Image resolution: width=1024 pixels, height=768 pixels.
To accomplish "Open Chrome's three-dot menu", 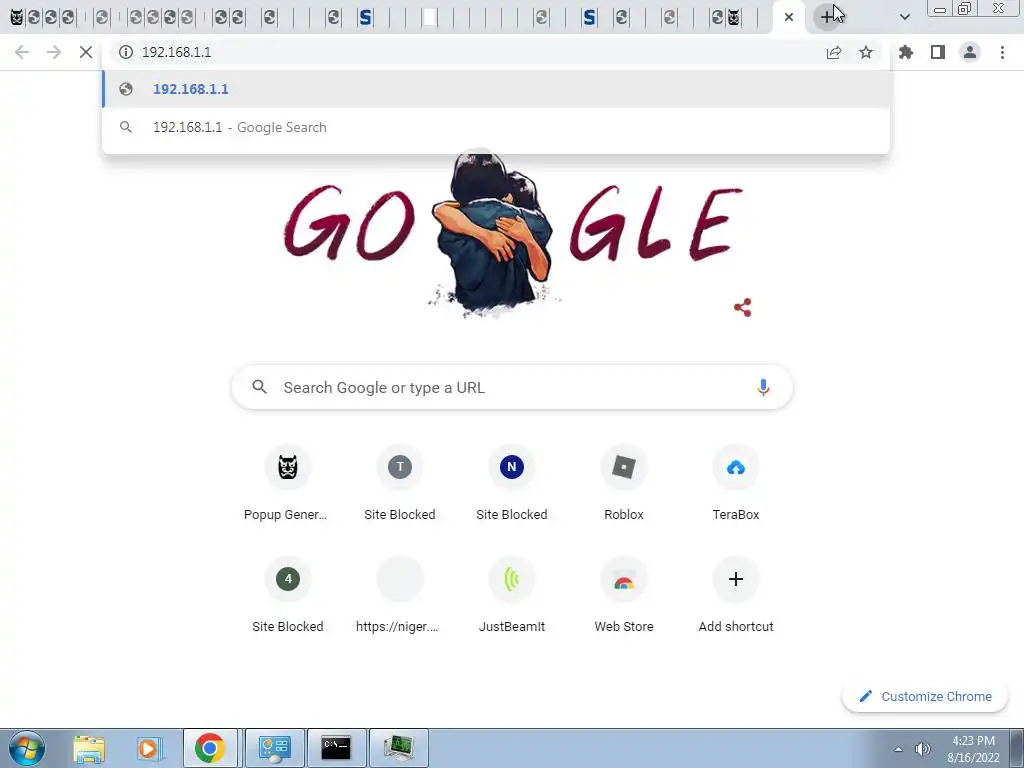I will pos(1002,52).
